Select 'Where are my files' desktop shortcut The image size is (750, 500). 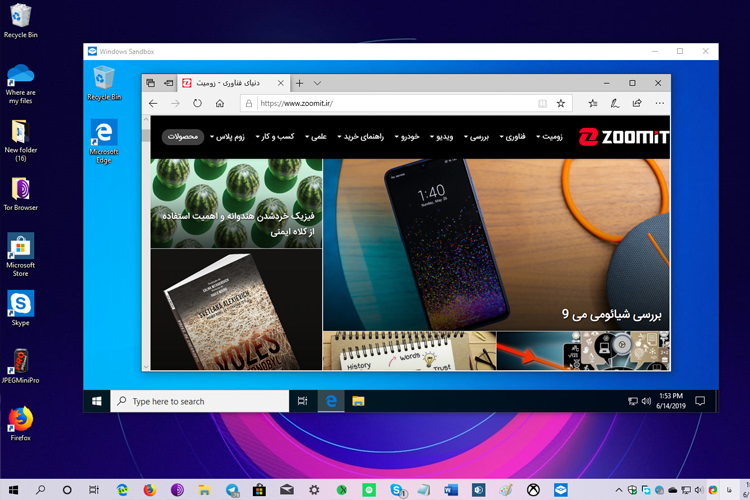tap(20, 84)
